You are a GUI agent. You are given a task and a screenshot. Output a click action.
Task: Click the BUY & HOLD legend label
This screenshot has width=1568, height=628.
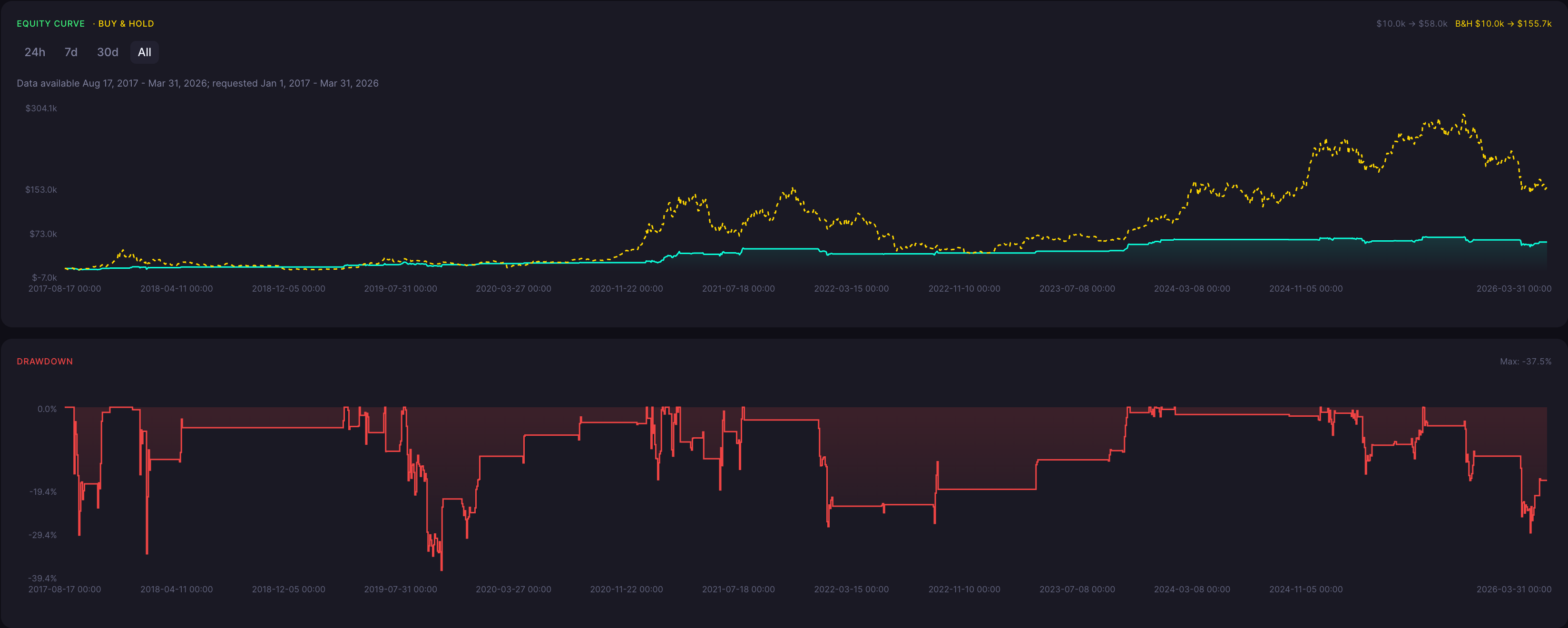tap(126, 24)
